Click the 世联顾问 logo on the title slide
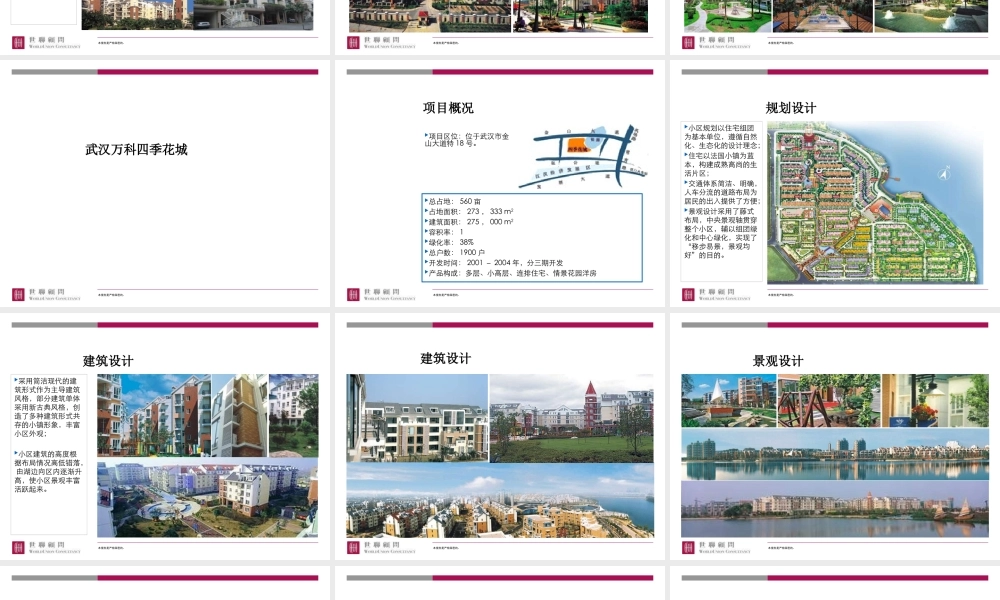Image resolution: width=1000 pixels, height=600 pixels. (47, 295)
